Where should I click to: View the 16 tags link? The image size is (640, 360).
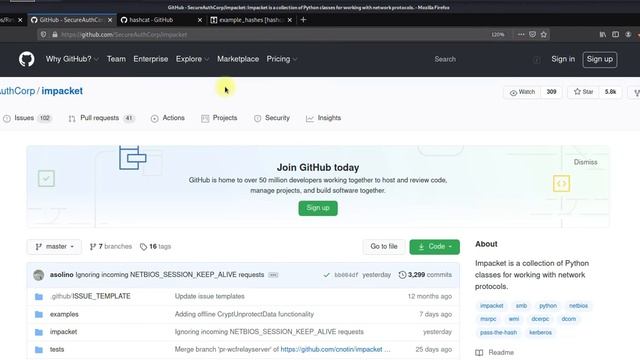tap(156, 247)
